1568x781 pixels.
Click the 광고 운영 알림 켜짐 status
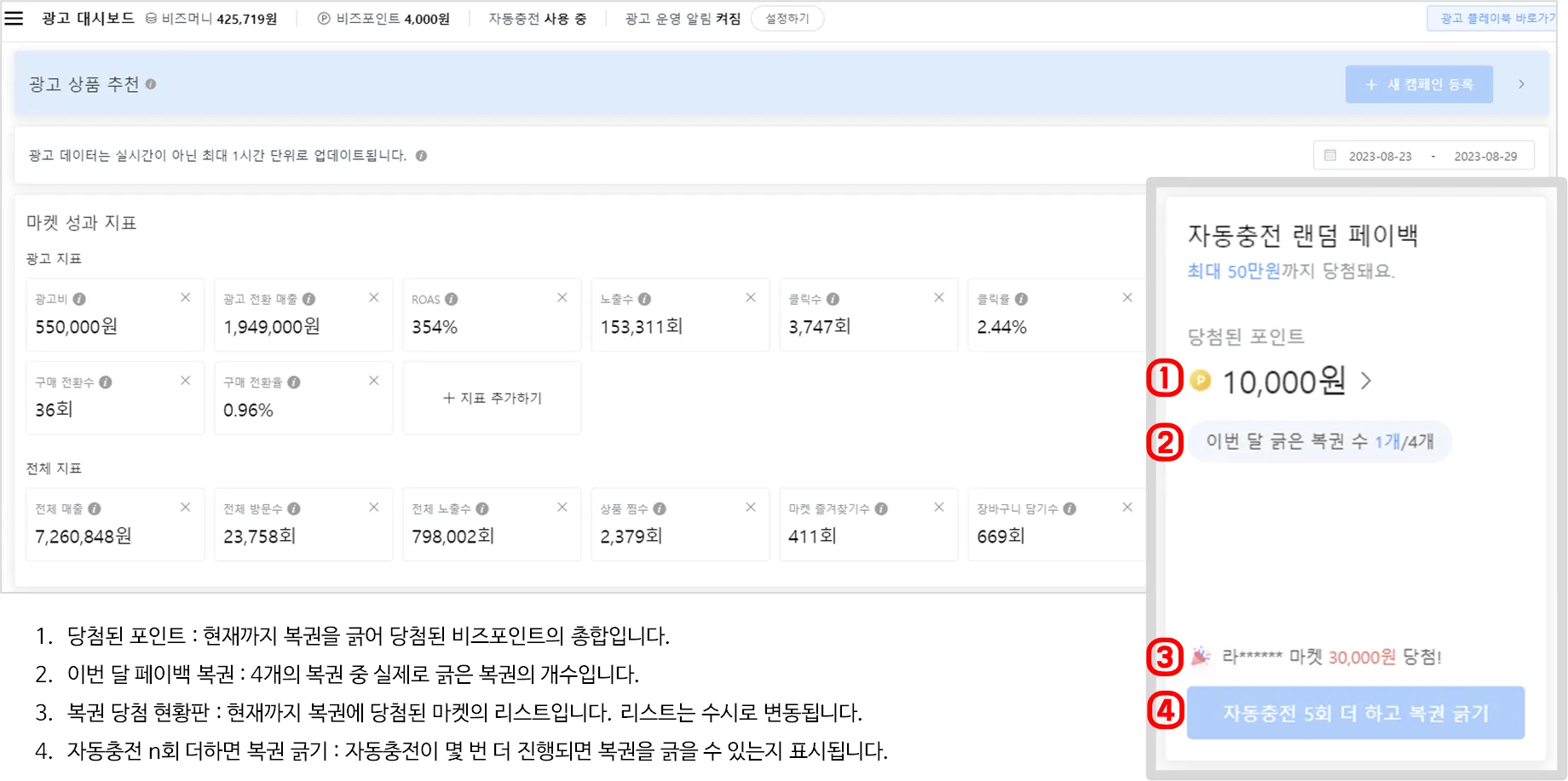(683, 19)
